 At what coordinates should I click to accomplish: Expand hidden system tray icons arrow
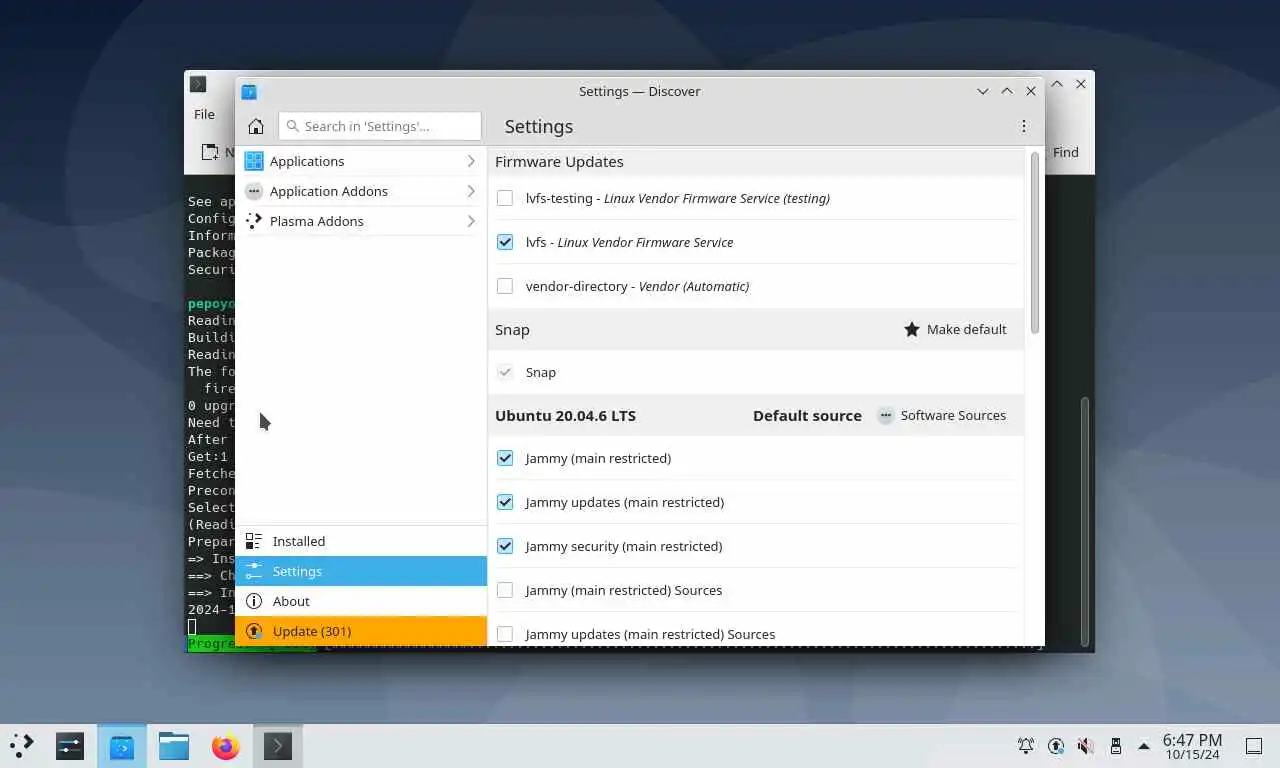[1144, 745]
